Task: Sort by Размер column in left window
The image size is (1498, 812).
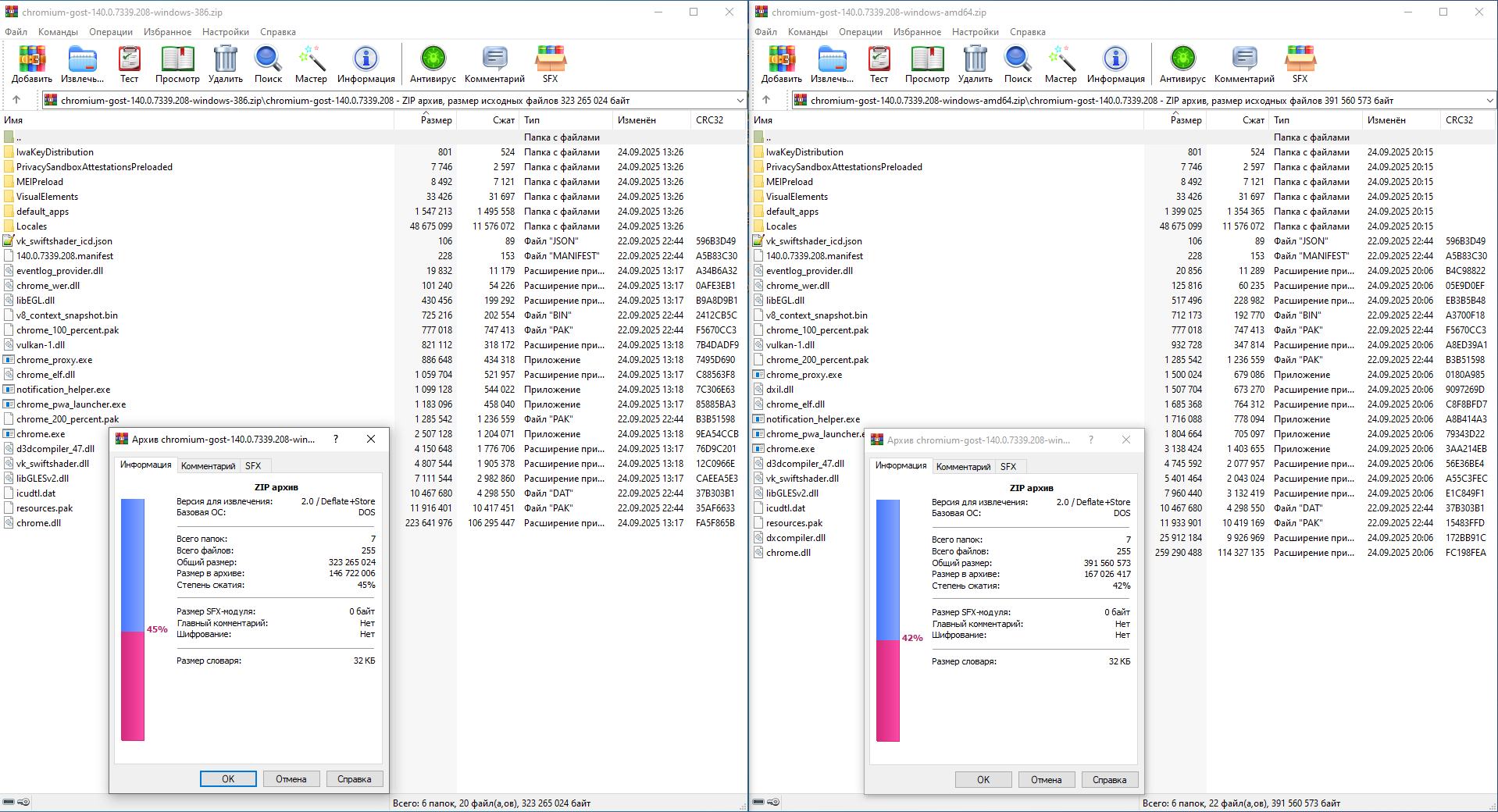Action: click(x=436, y=120)
